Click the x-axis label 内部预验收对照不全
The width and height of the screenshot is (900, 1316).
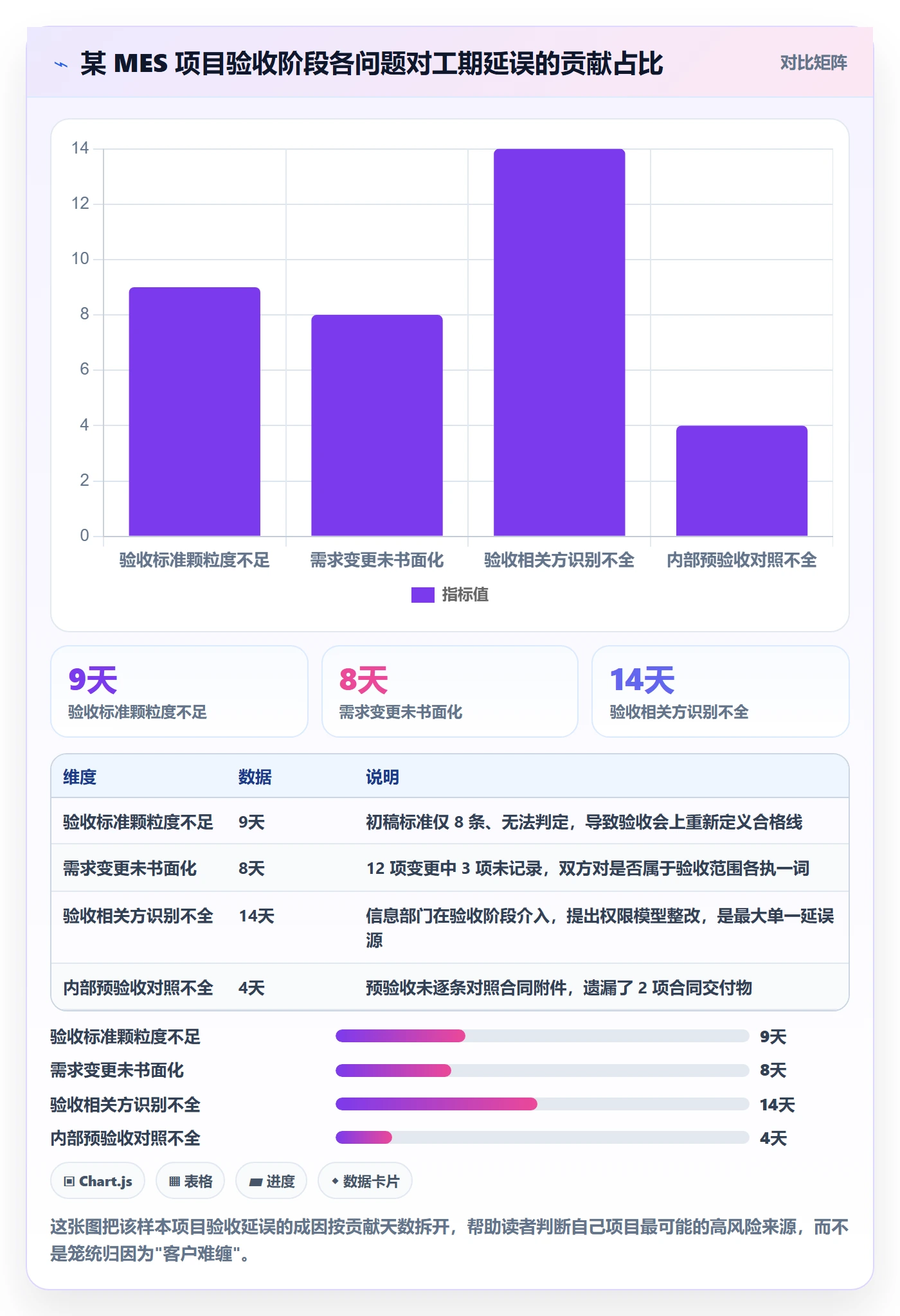(742, 560)
